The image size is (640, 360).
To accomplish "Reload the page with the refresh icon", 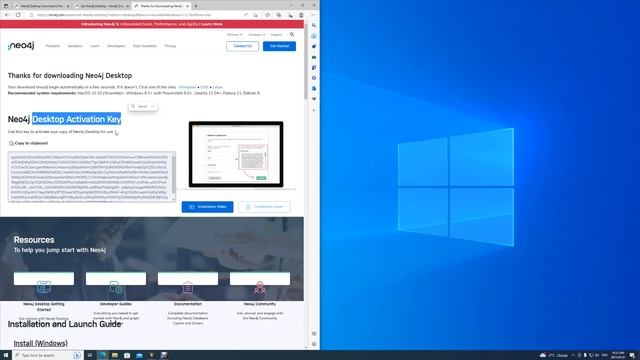I will point(18,15).
